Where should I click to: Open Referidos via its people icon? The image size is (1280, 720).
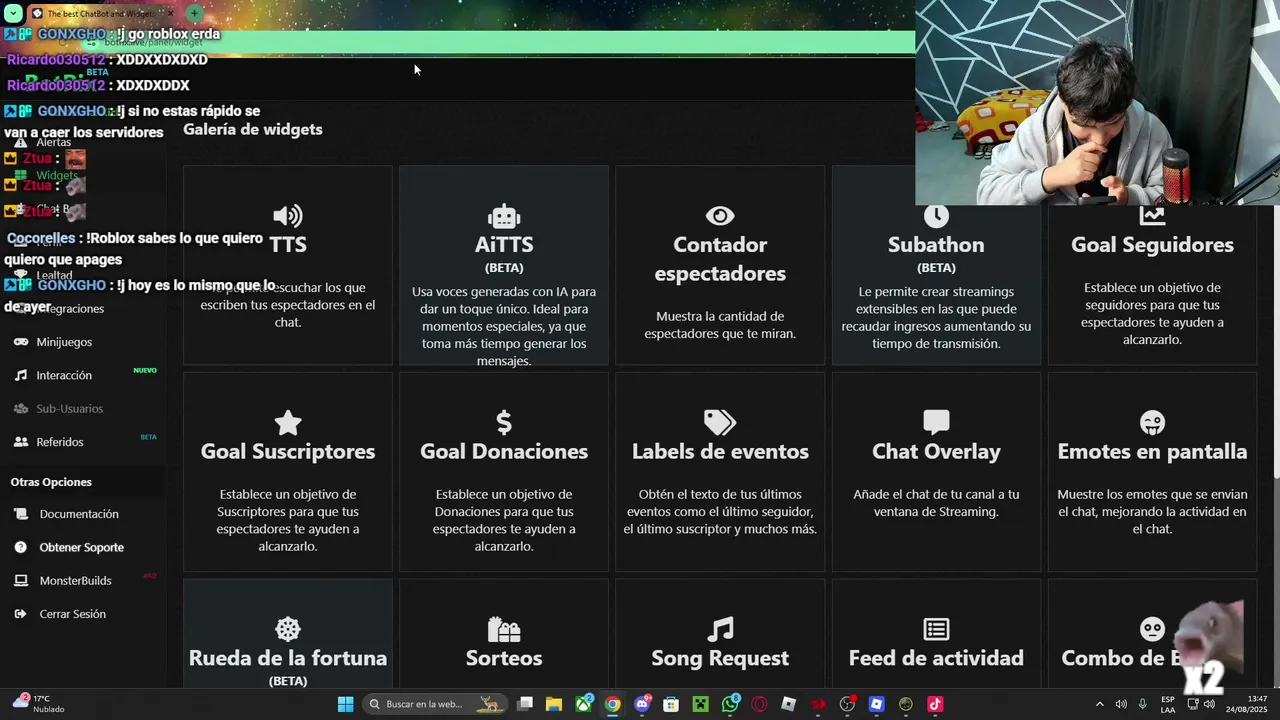pos(20,442)
